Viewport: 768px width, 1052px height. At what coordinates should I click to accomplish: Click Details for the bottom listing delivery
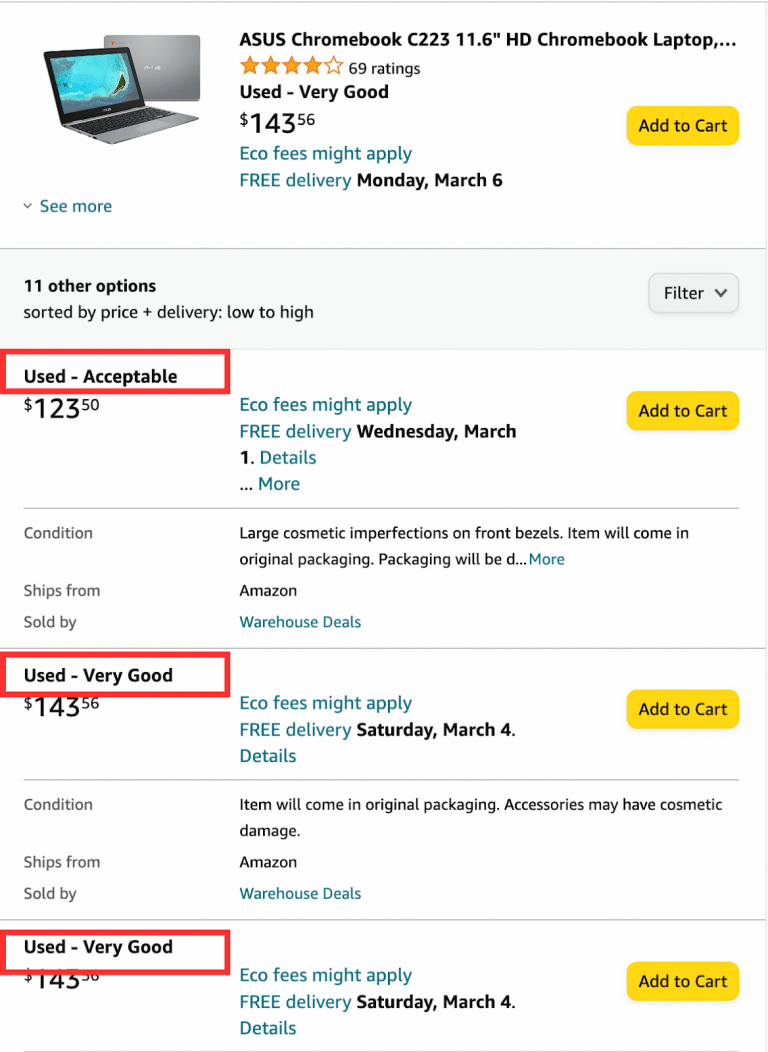pos(267,1028)
